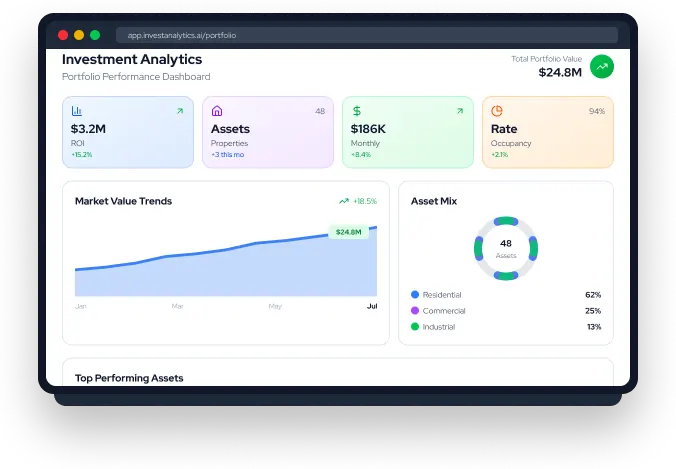Click the 13% Industrial share
Image resolution: width=676 pixels, height=469 pixels.
pos(594,327)
